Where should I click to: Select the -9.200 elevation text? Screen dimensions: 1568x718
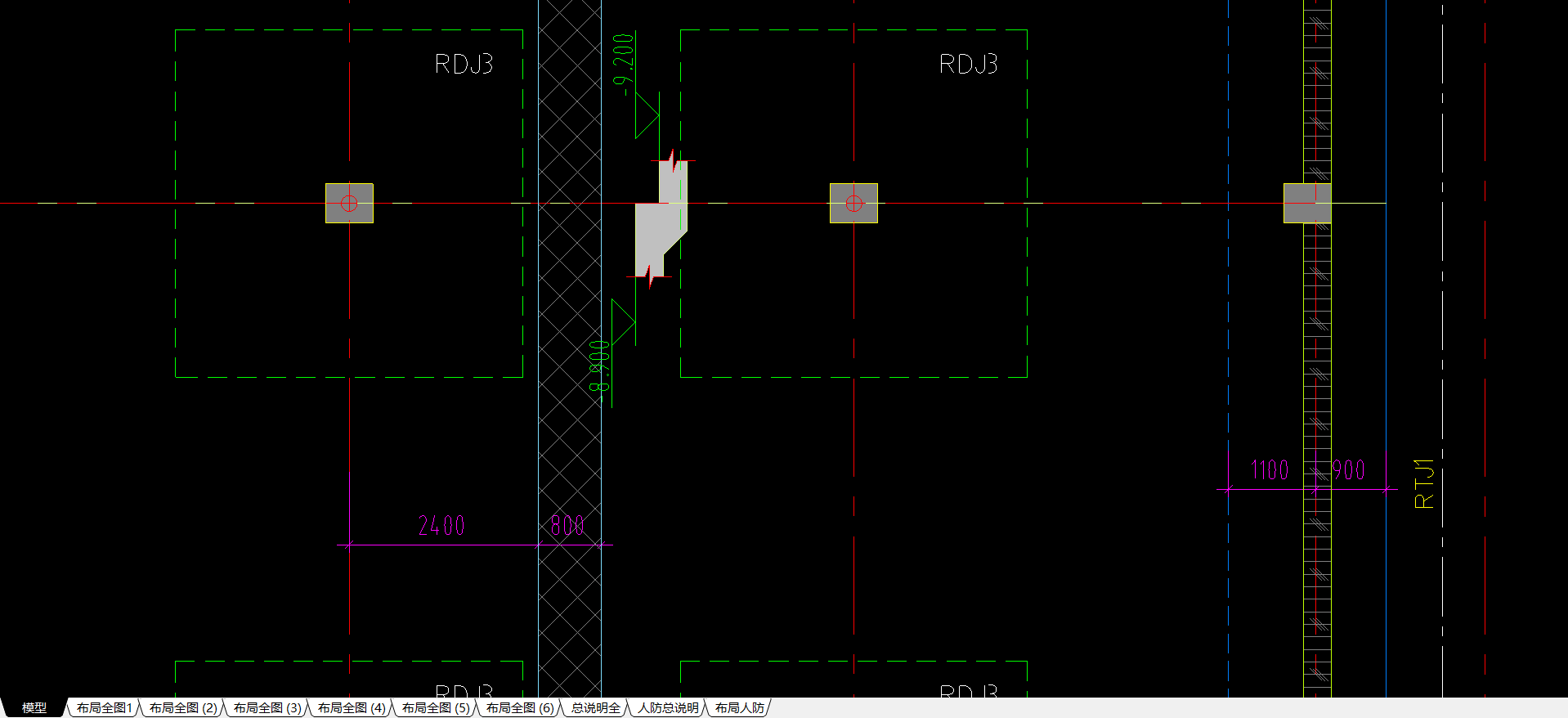tap(623, 65)
